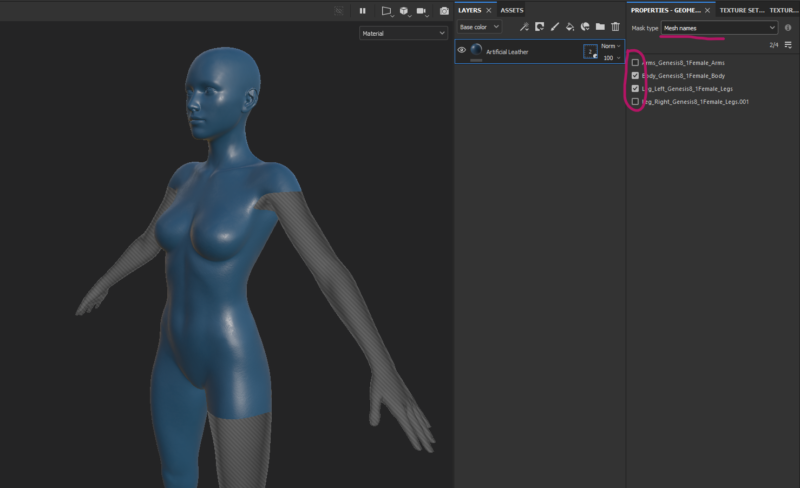The width and height of the screenshot is (800, 488).
Task: Pause the viewport rendering
Action: tap(362, 11)
